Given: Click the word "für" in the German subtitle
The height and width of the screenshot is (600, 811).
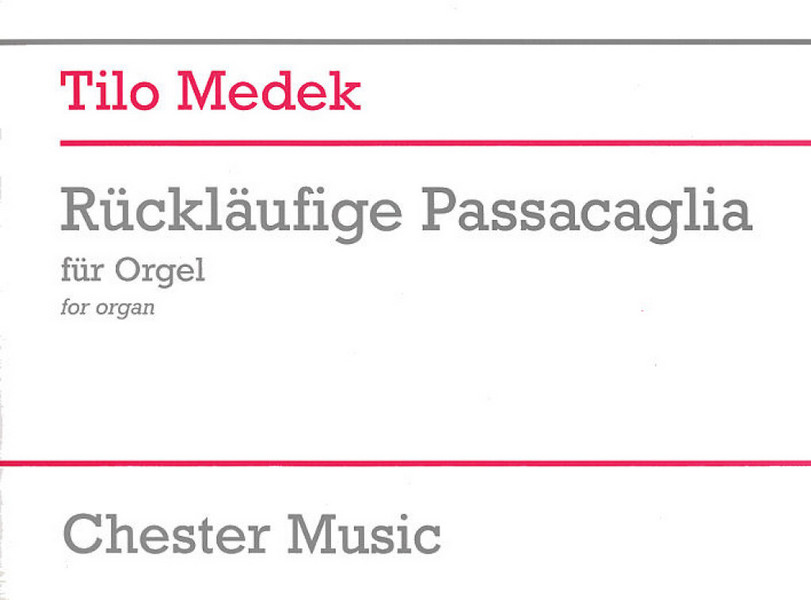Looking at the screenshot, I should [x=83, y=271].
